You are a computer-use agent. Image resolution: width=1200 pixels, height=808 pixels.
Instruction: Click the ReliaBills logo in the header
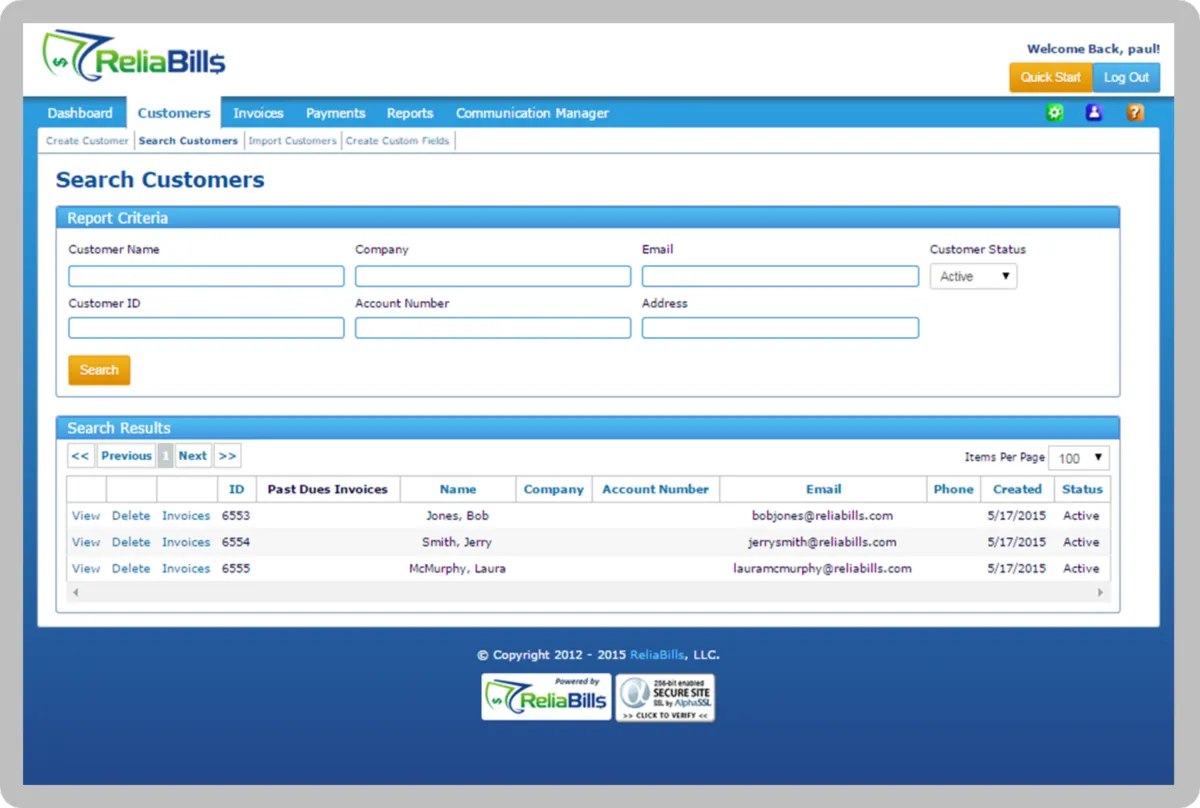click(x=134, y=56)
